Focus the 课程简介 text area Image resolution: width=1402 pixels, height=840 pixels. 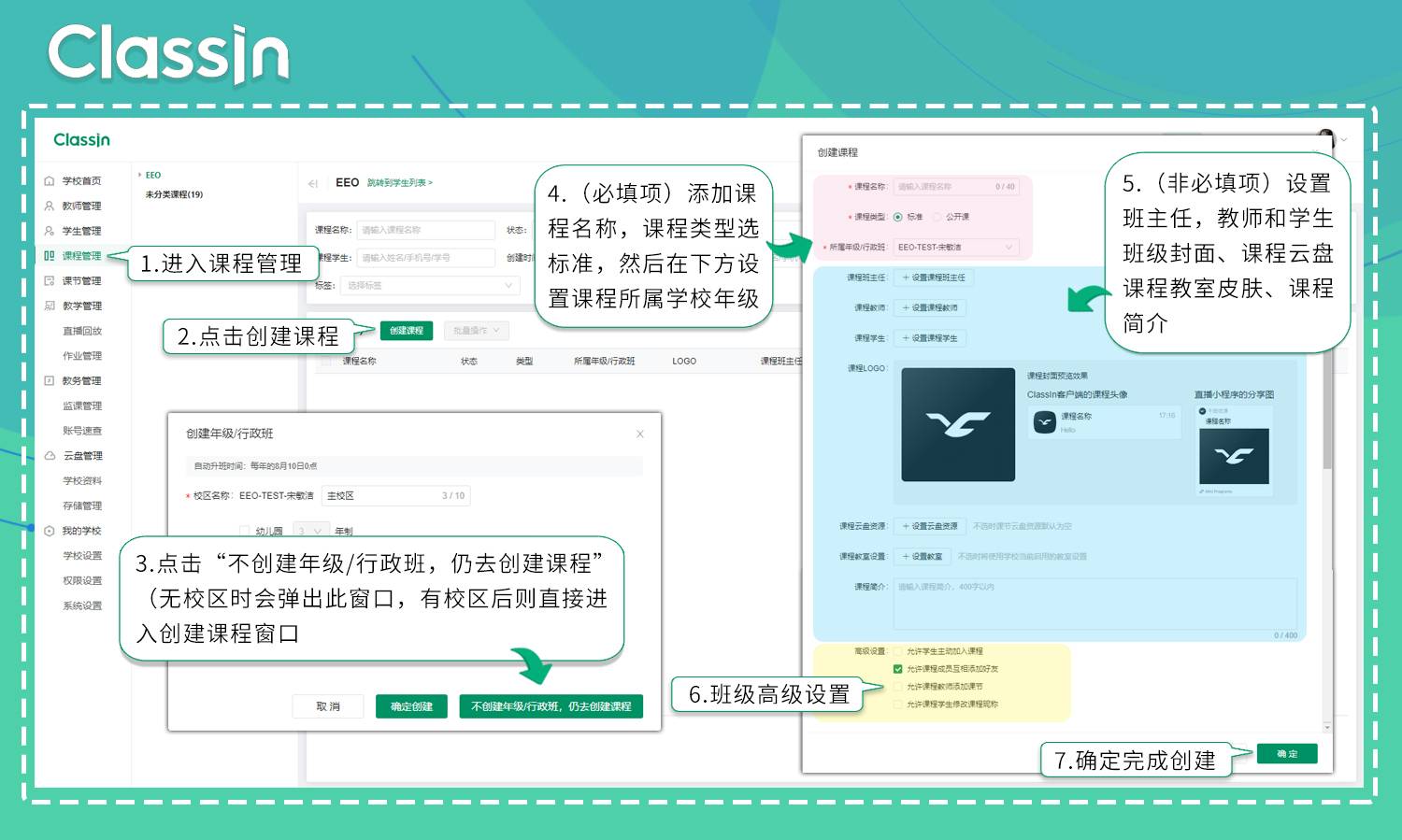click(x=1095, y=604)
